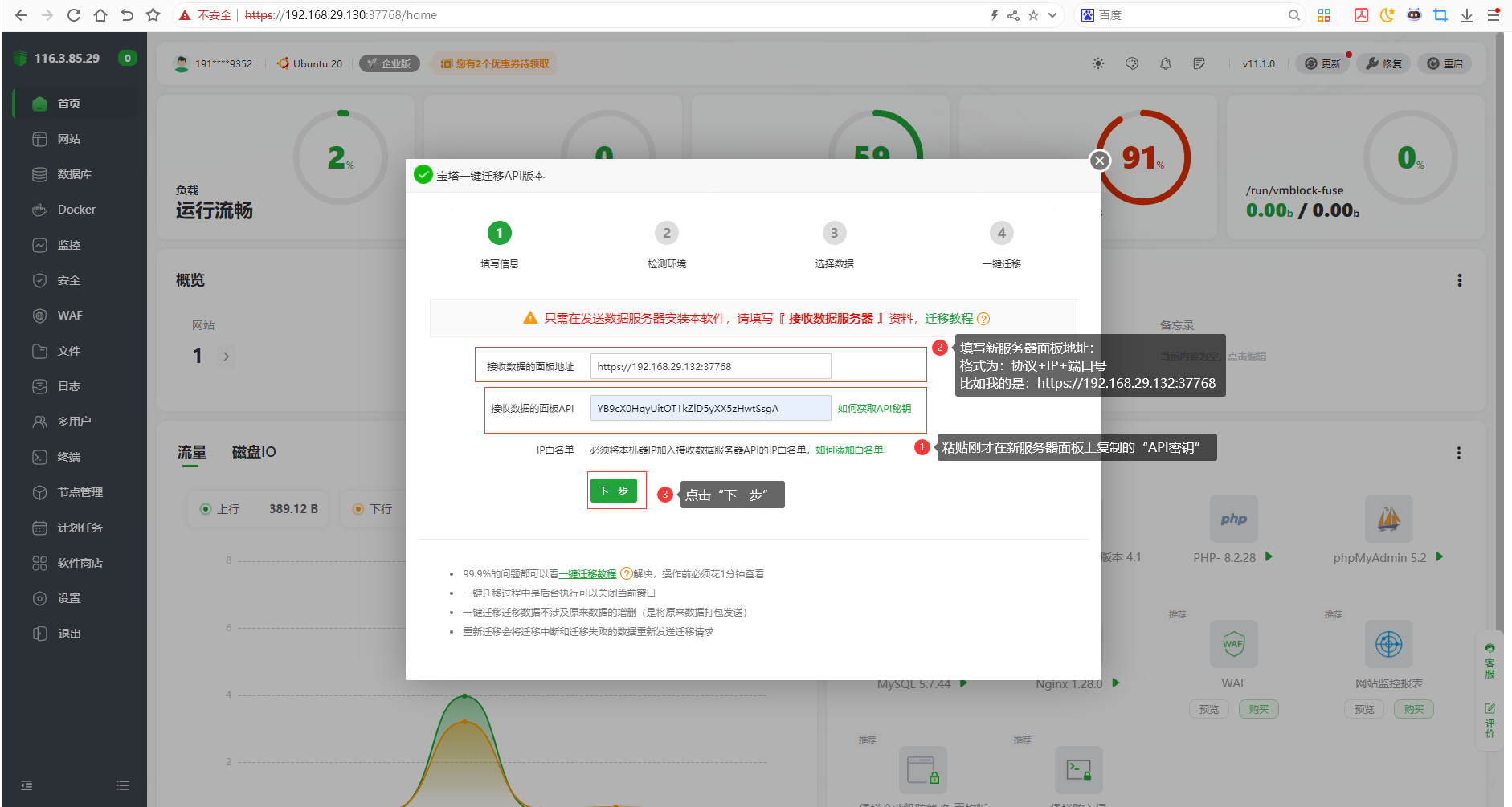1512x807 pixels.
Task: Toggle the 下行 traffic series radio
Action: [358, 509]
